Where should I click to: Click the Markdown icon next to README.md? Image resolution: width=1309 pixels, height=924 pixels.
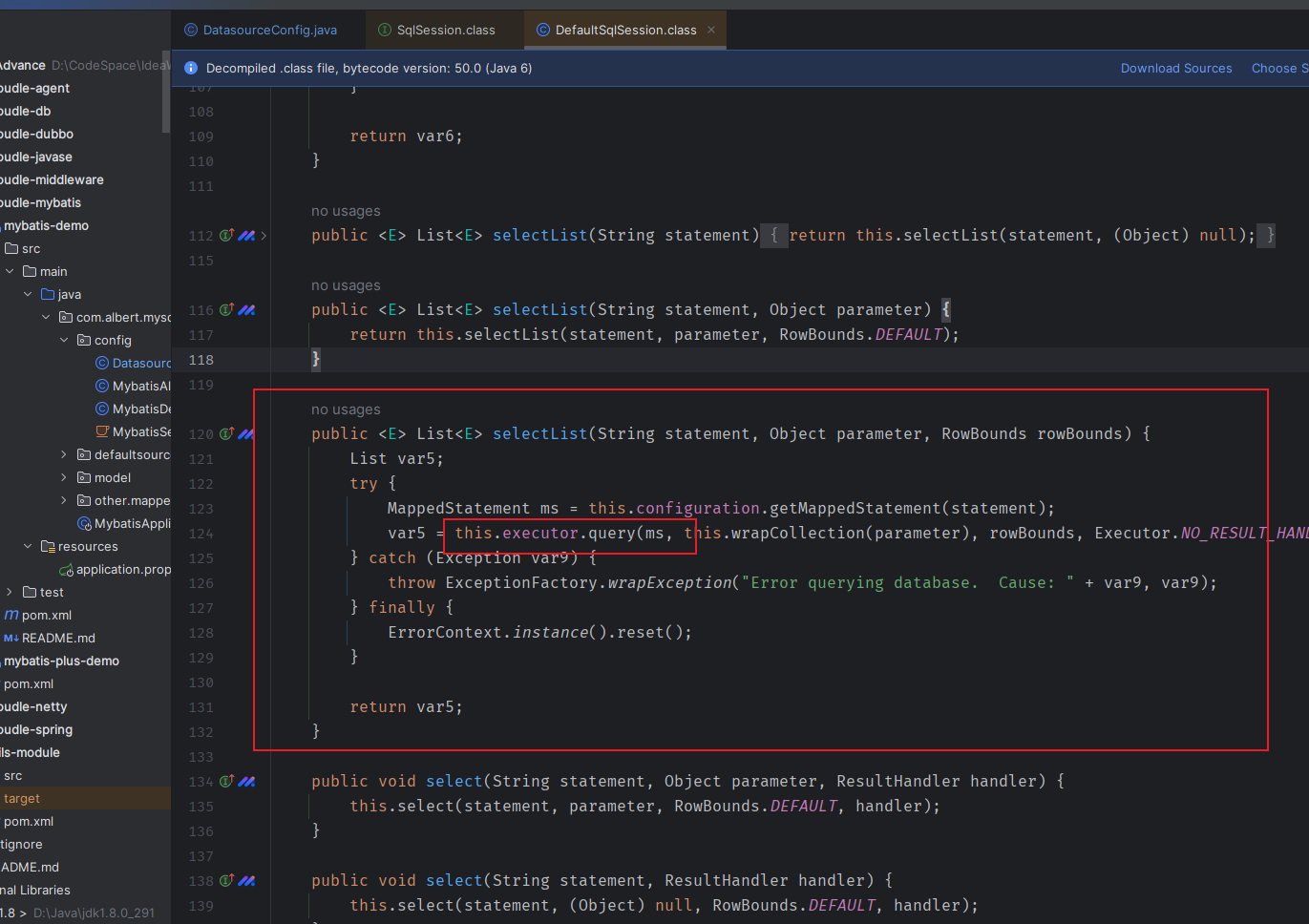11,638
